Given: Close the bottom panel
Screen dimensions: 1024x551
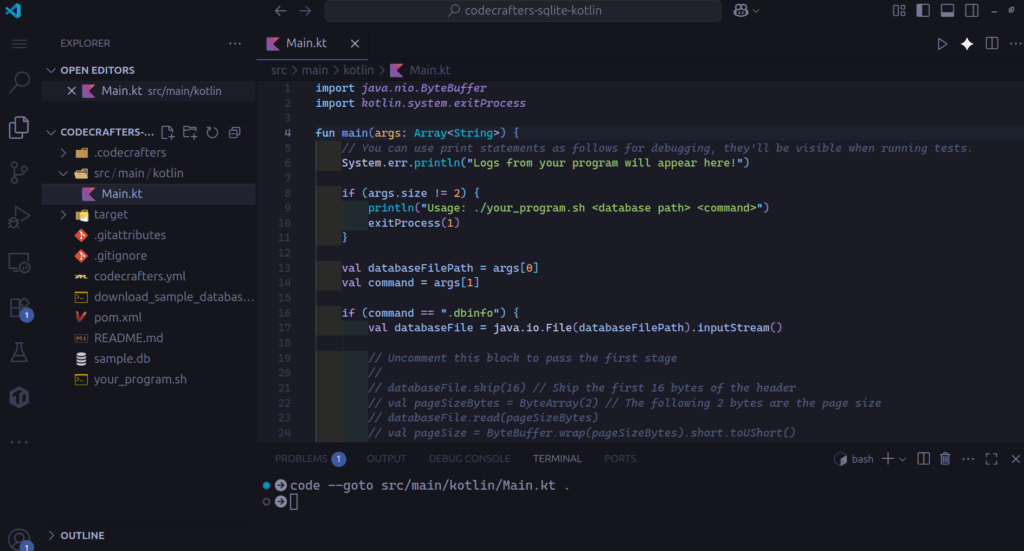Looking at the screenshot, I should click(x=1016, y=459).
